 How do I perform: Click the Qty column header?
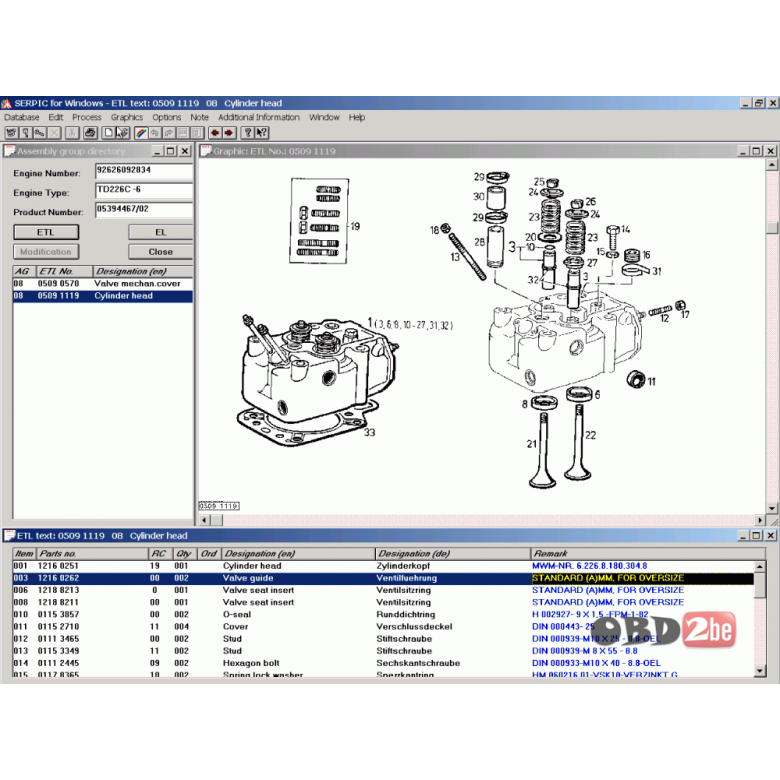(185, 554)
